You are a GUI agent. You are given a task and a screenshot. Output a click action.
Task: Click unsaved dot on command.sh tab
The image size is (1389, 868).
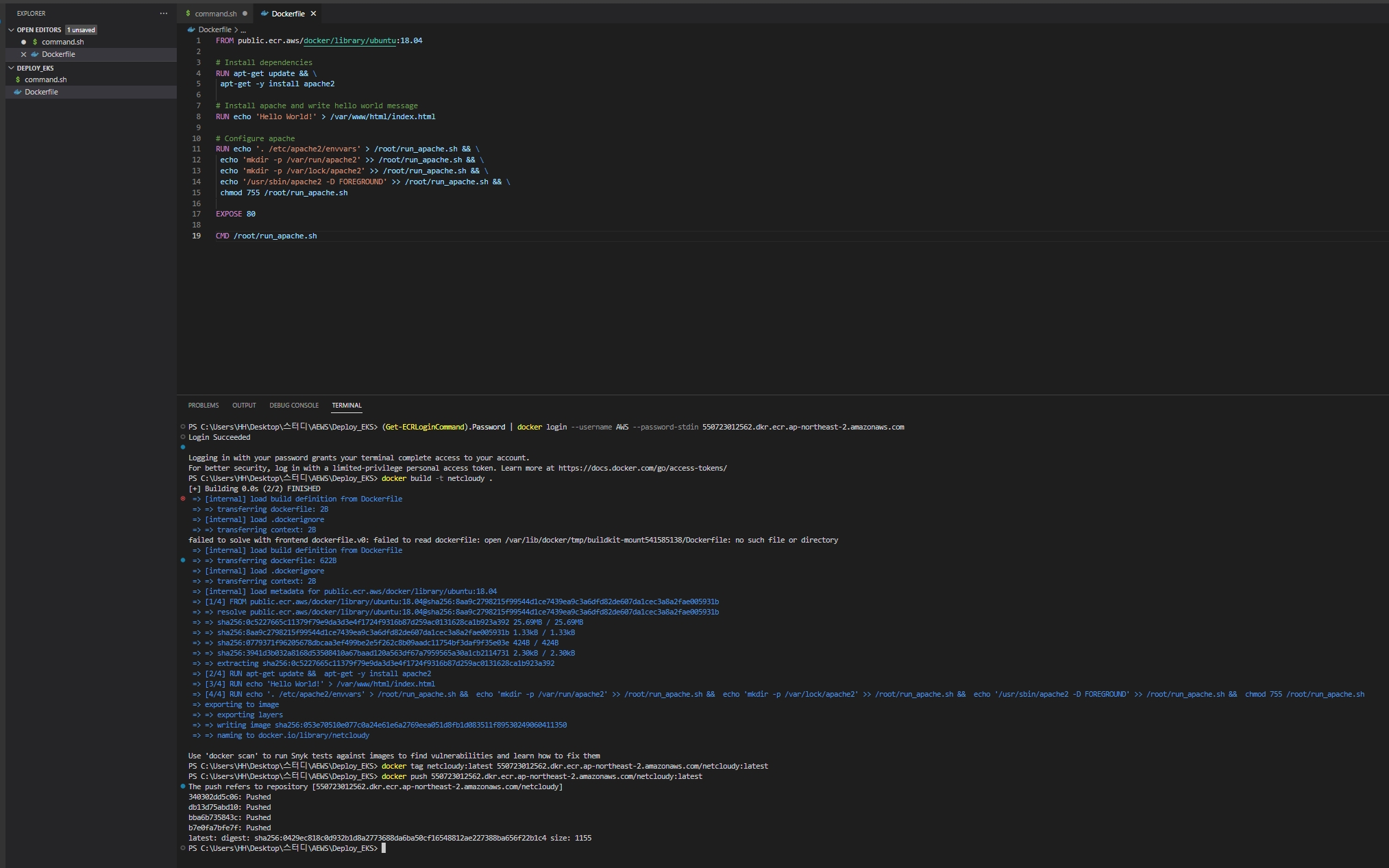[x=245, y=14]
